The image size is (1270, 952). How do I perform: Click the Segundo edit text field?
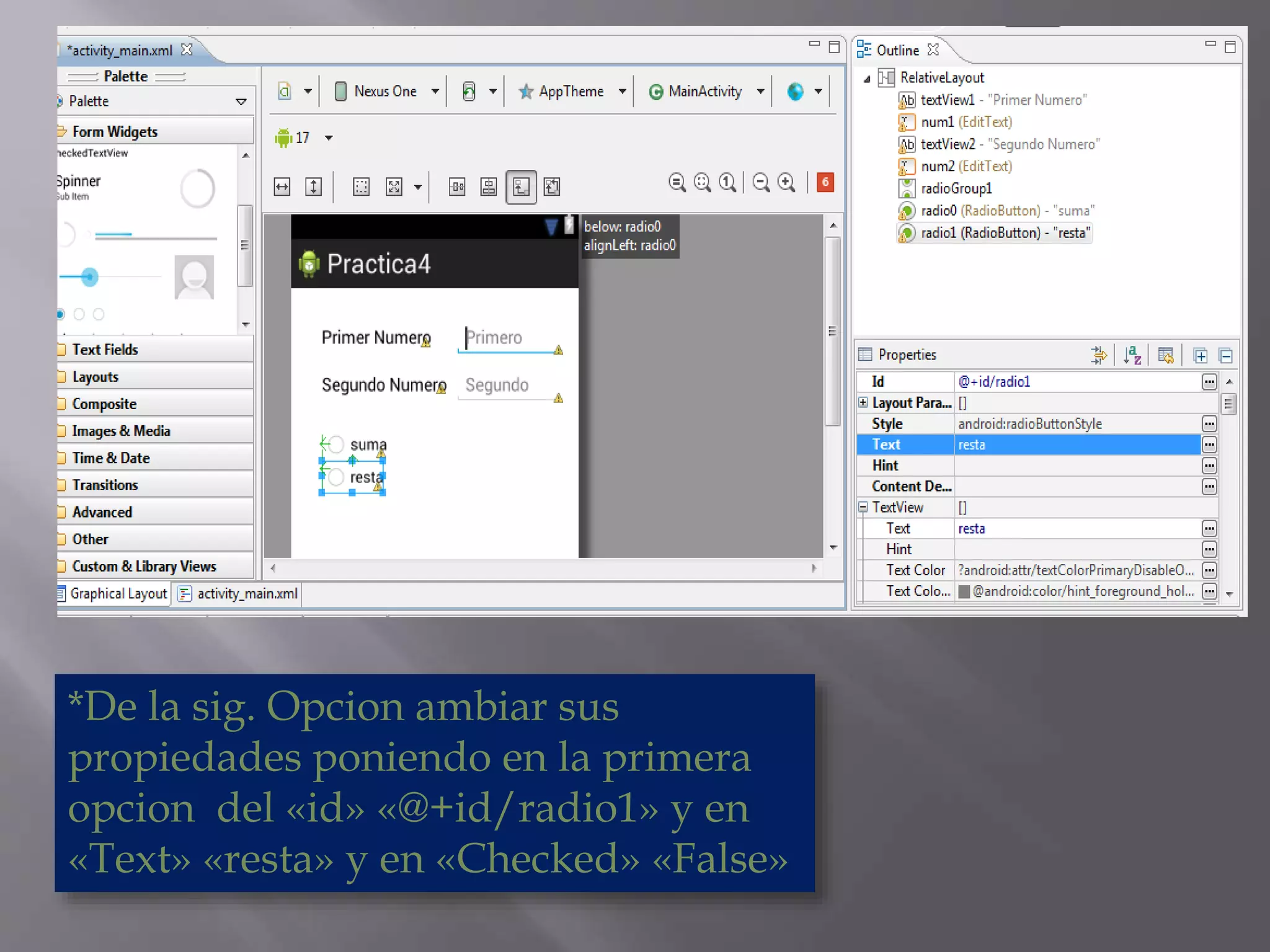(x=509, y=386)
